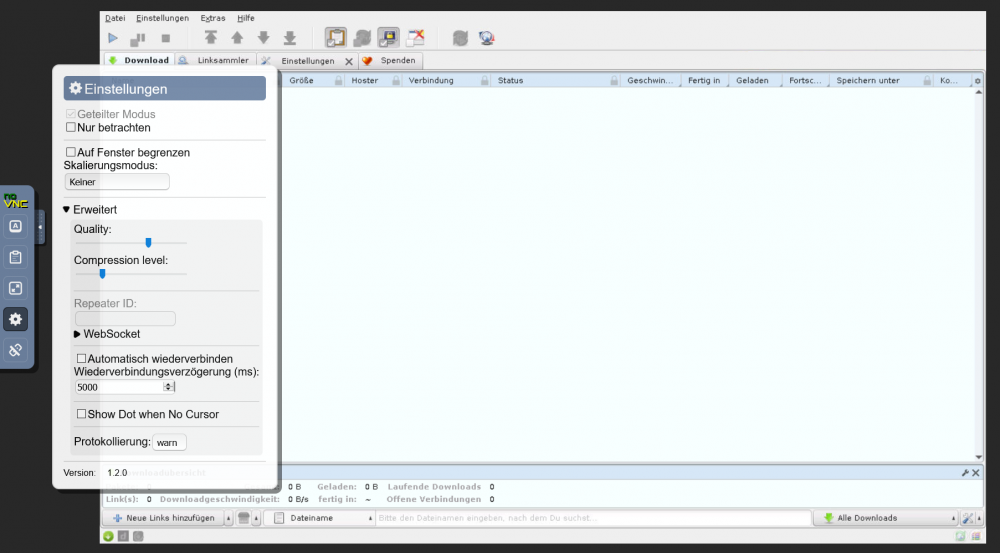Show extra keys in noVNC sidebar

coord(15,226)
